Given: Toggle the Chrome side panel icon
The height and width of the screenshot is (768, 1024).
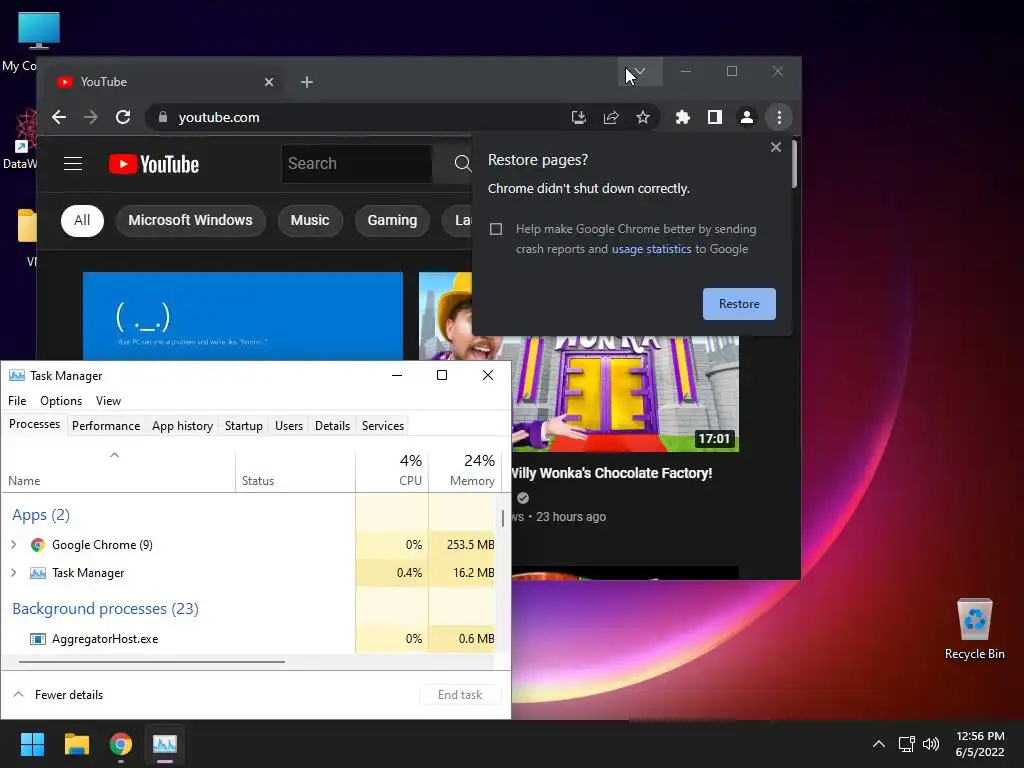Looking at the screenshot, I should [714, 117].
